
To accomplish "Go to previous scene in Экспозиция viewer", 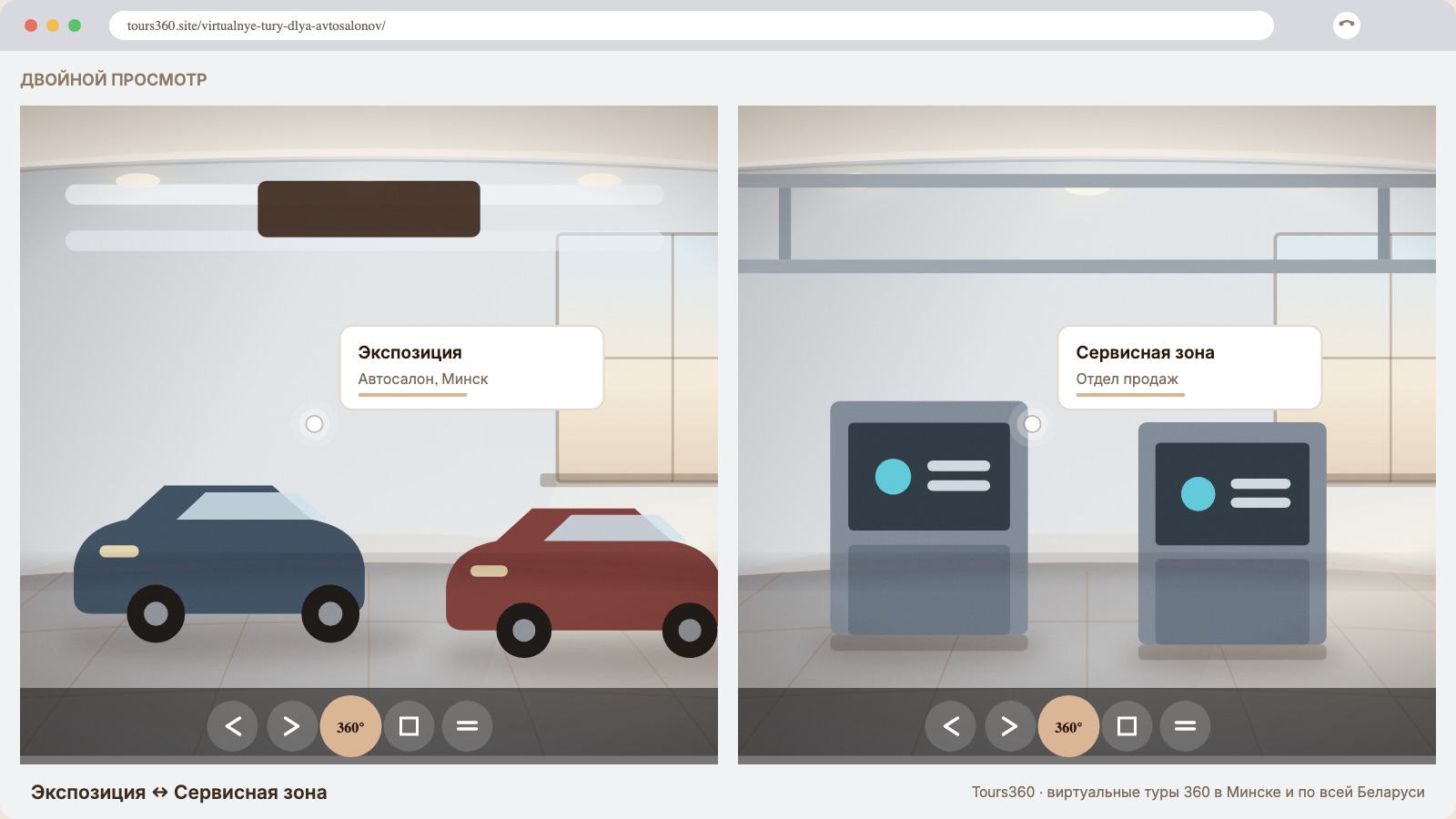I will 233,726.
